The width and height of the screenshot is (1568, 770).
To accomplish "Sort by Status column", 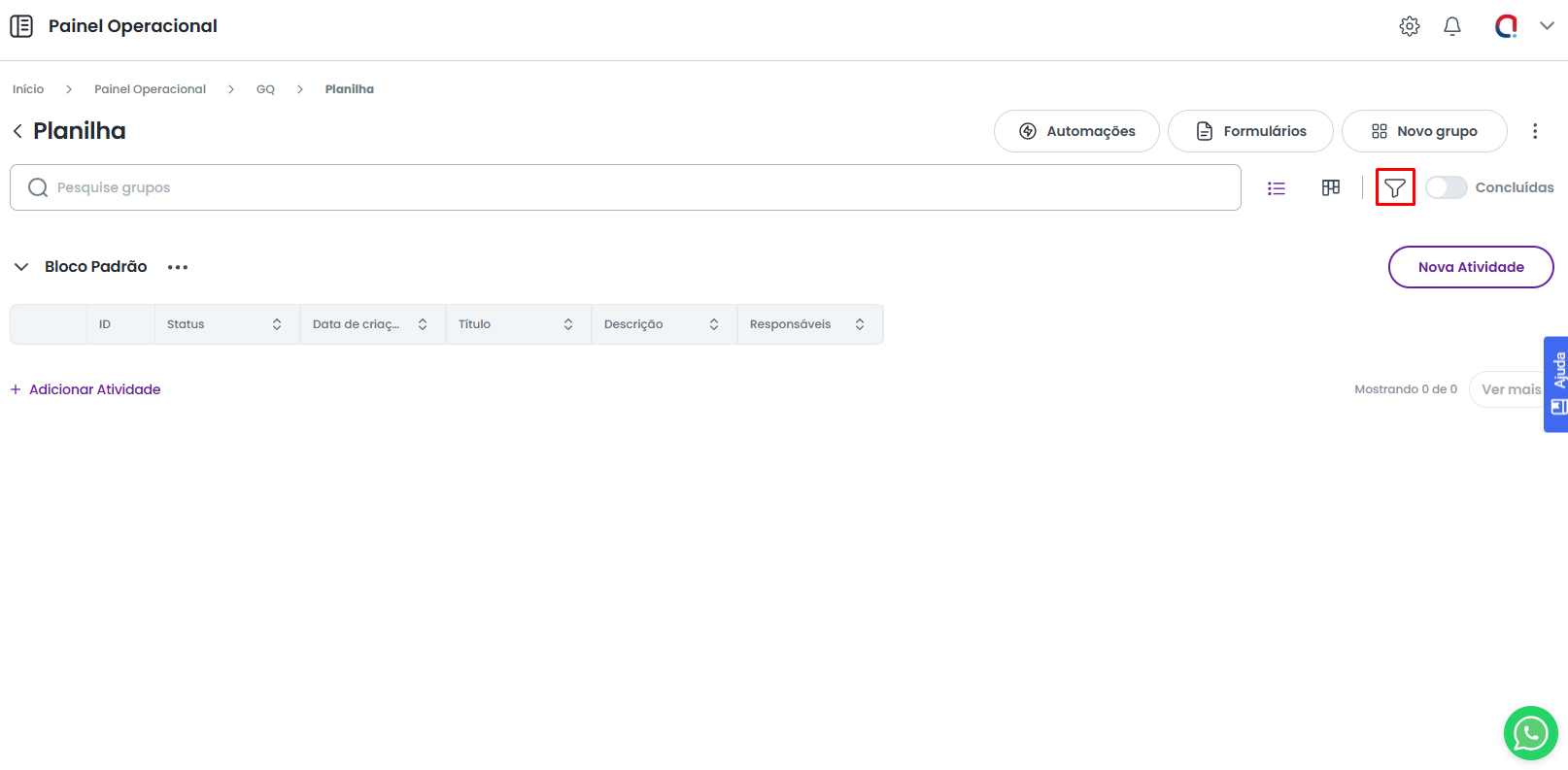I will pyautogui.click(x=277, y=324).
